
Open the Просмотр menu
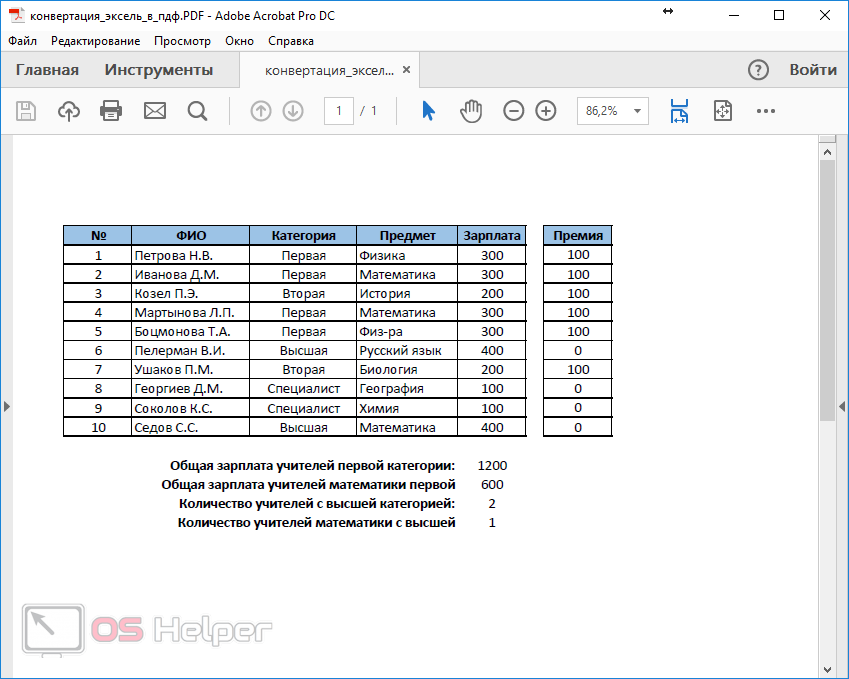182,41
